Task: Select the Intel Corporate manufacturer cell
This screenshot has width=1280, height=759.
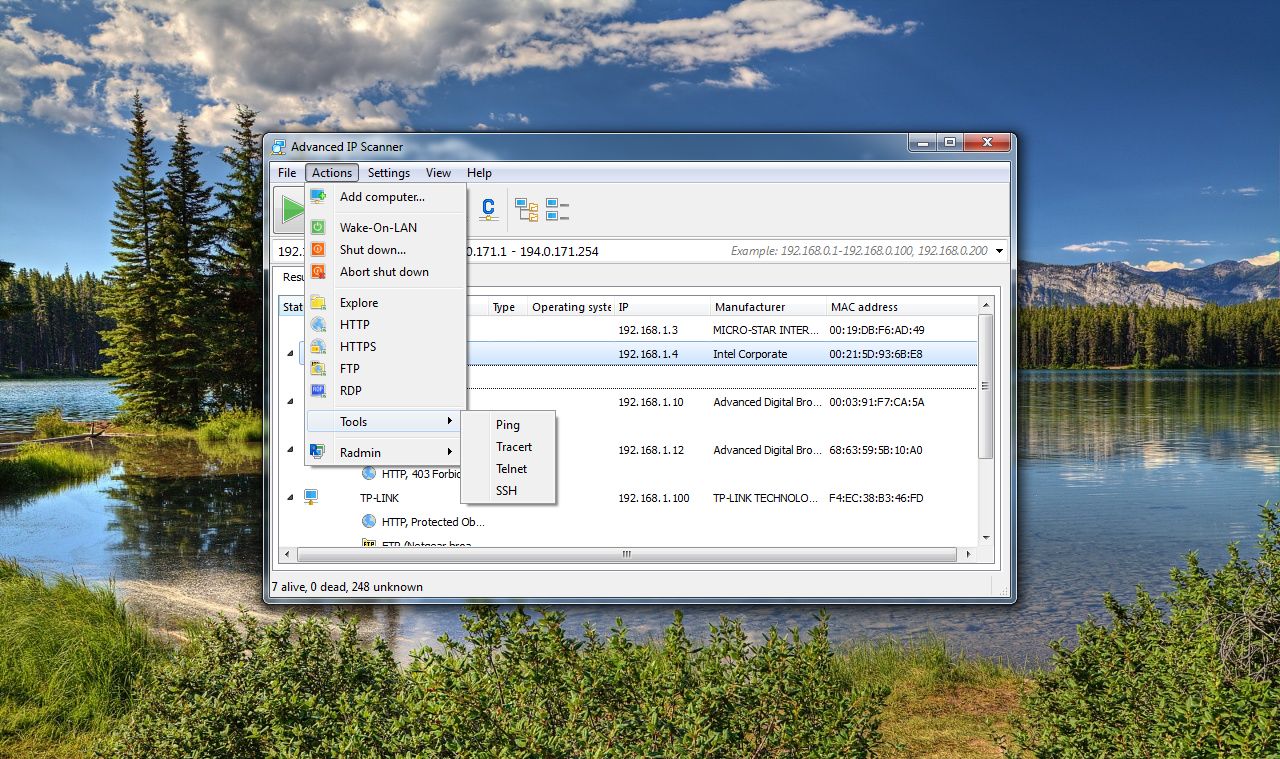Action: click(750, 354)
